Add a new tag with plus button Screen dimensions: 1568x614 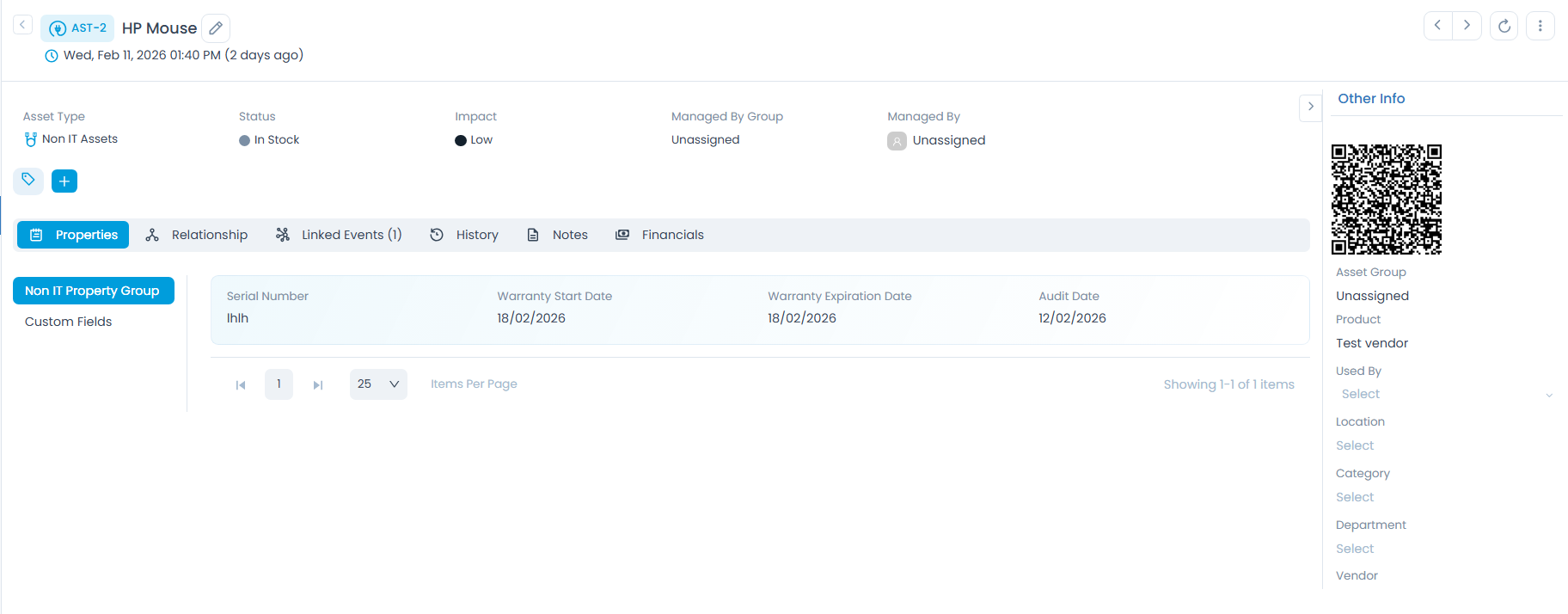pos(64,181)
